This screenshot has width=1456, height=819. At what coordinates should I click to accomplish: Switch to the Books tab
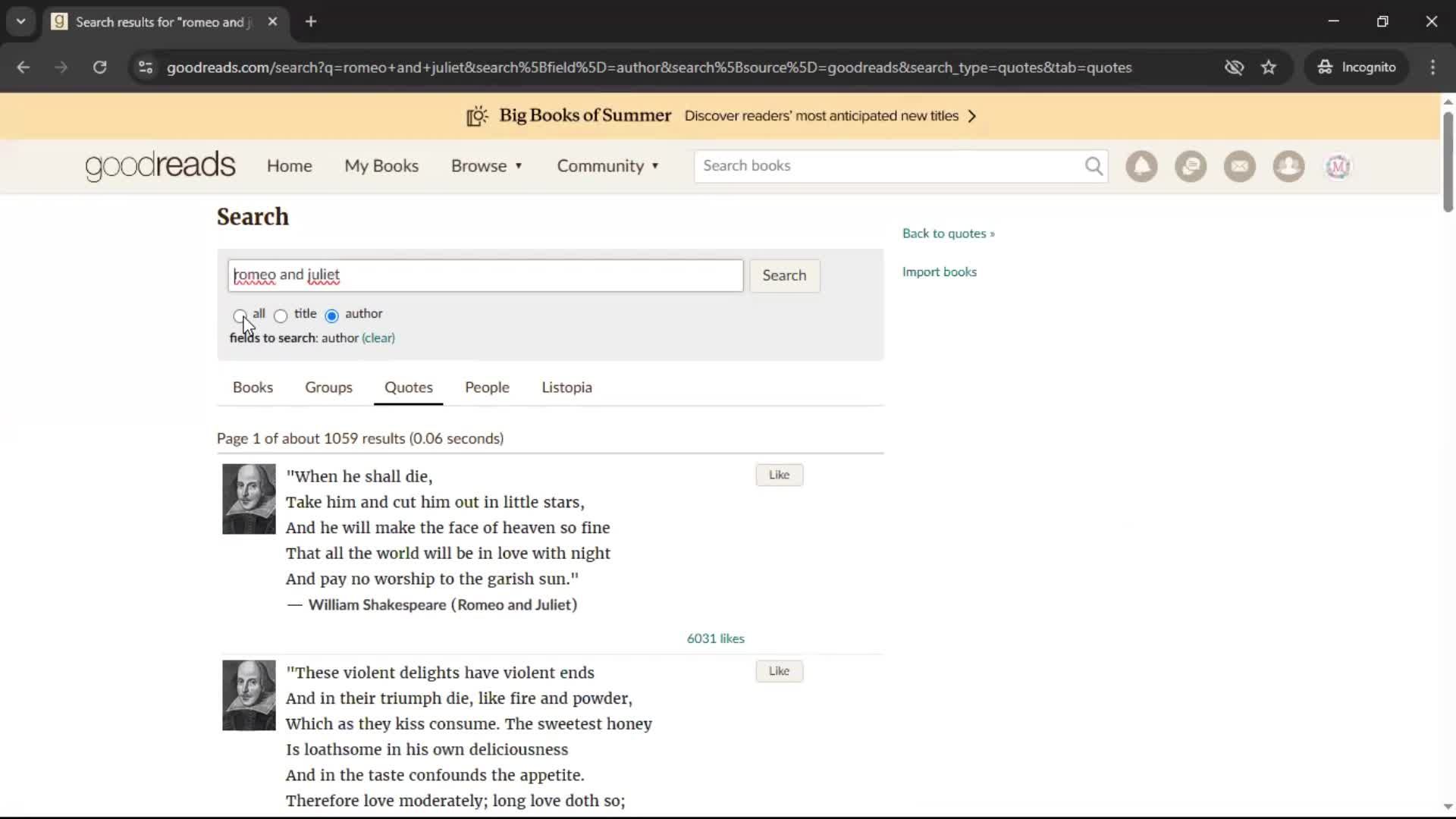click(x=253, y=388)
